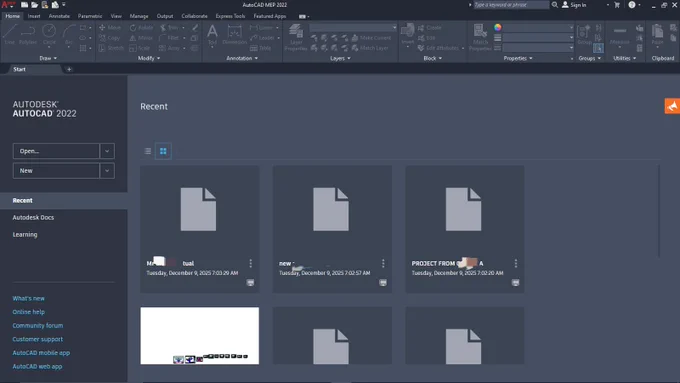Choose the Stretch tool in Modify
This screenshot has width=680, height=383.
tap(111, 48)
